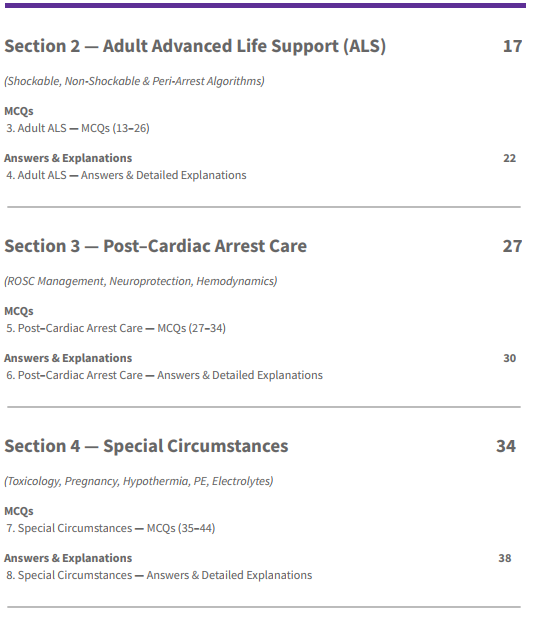Select Answers & Explanations label under Section 2
The width and height of the screenshot is (533, 620).
68,158
